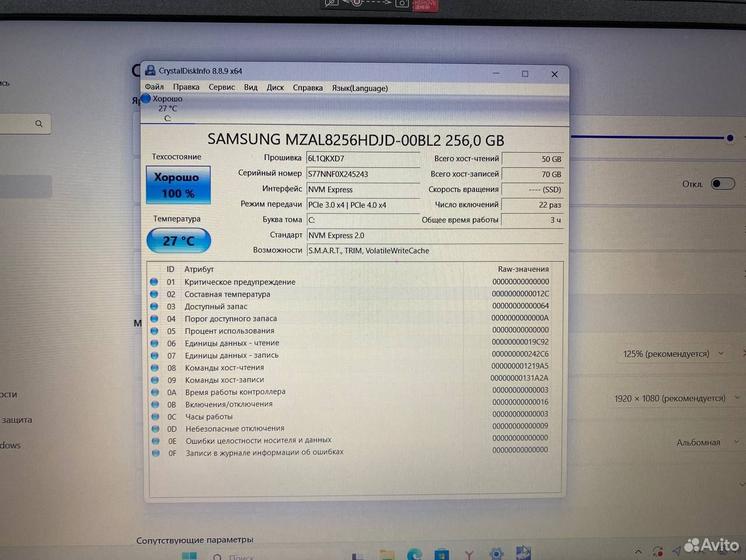Open the Диск menu

(275, 88)
